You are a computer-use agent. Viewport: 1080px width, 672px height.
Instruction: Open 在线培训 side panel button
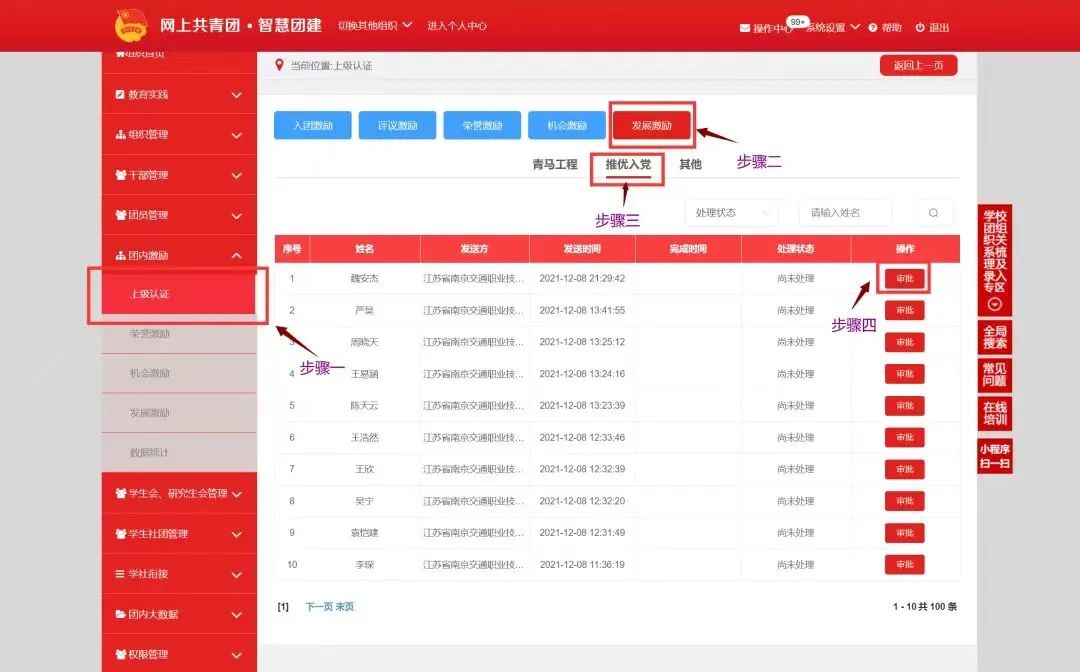(995, 413)
